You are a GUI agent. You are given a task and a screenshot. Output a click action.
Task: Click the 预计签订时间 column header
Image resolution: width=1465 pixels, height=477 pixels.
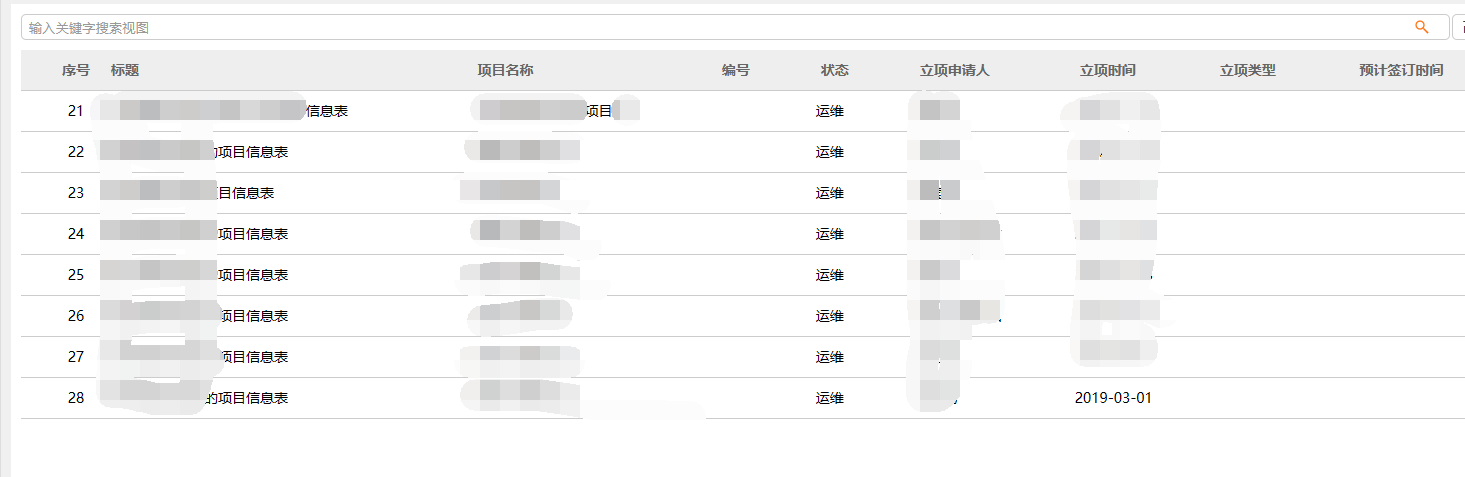[1401, 71]
